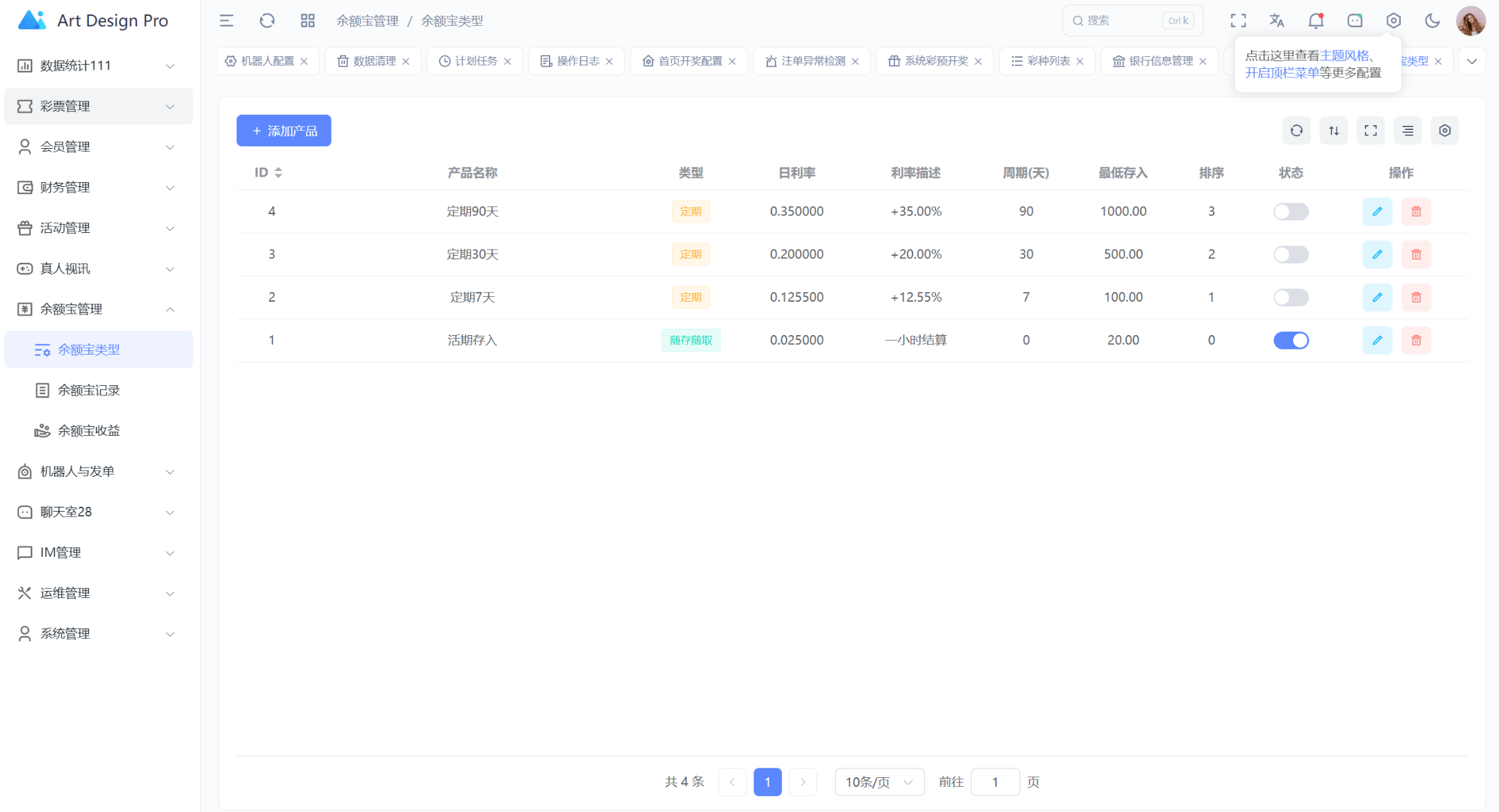
Task: Switch to the 操作日志 tab
Action: 577,61
